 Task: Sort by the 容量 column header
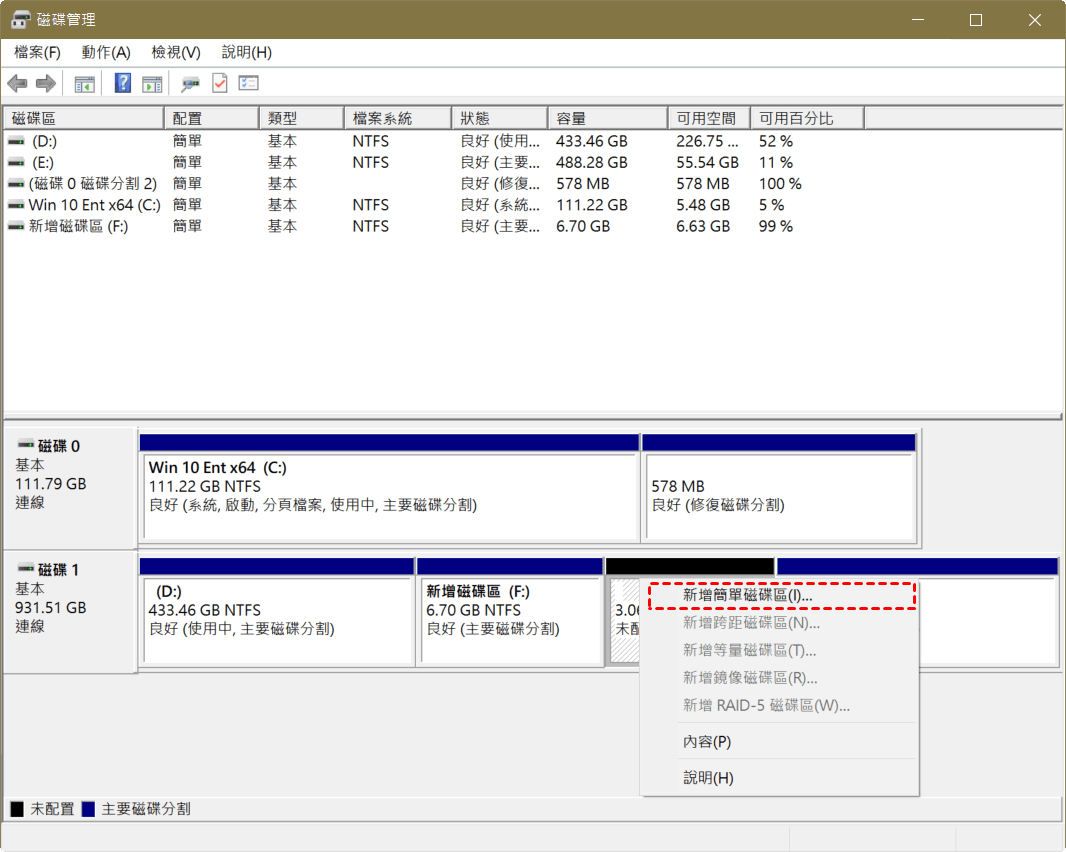point(606,118)
